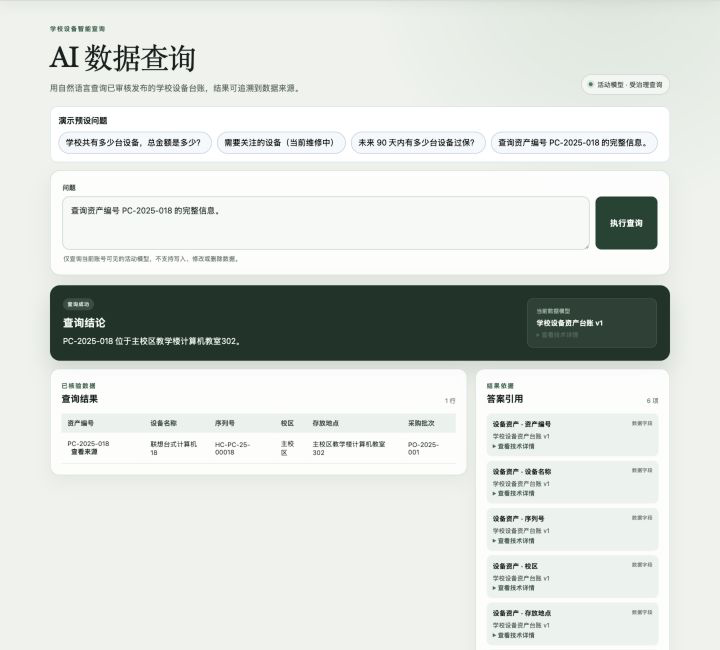Viewport: 720px width, 650px height.
Task: Click the 校区 column header
Action: coord(287,423)
